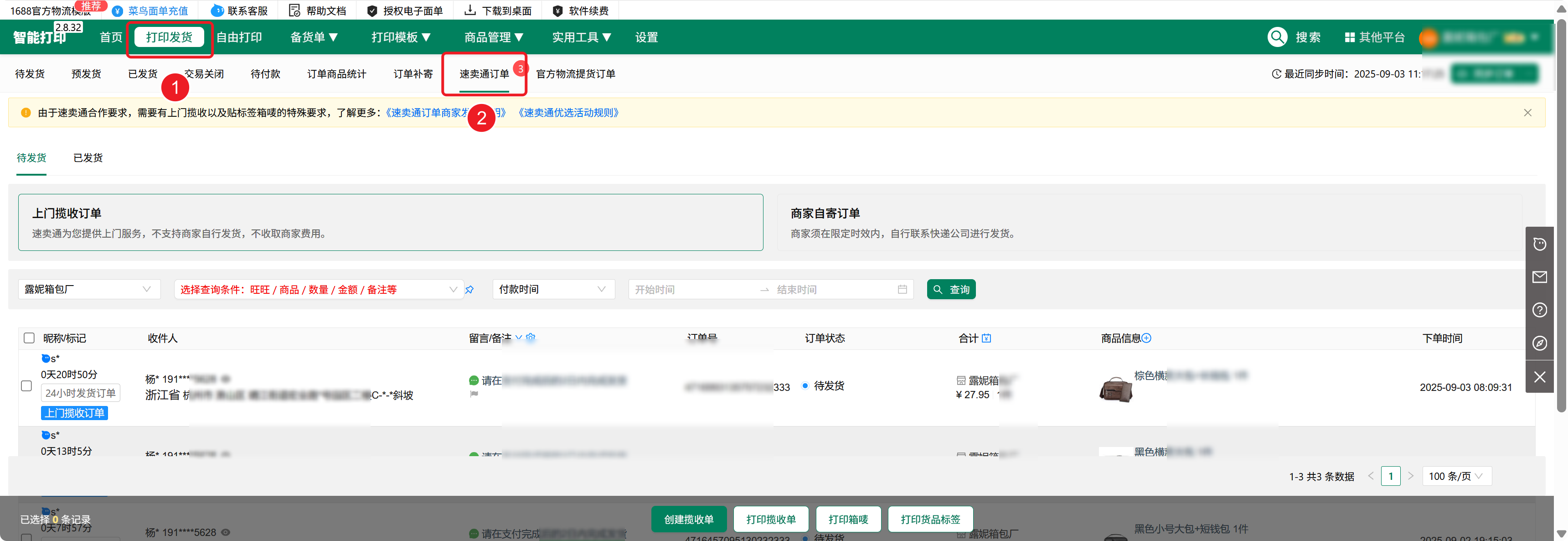Close the floating side panel

[1539, 377]
